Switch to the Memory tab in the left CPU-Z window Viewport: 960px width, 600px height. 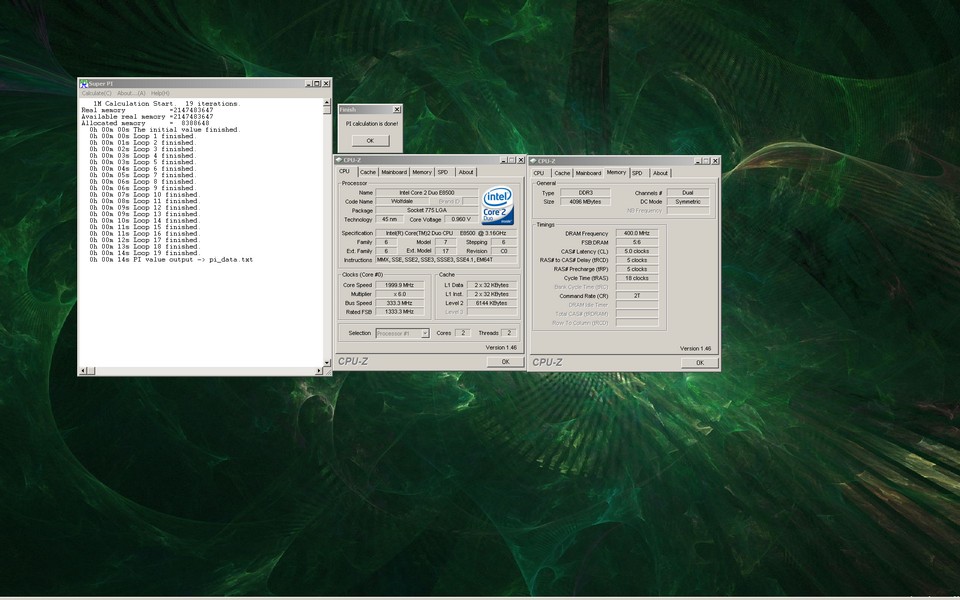tap(422, 172)
